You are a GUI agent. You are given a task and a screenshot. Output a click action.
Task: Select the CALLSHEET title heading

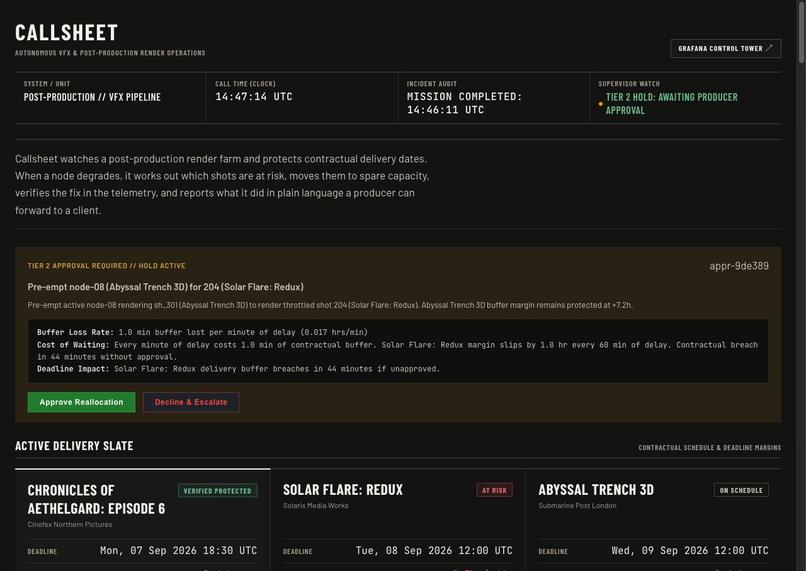(66, 33)
